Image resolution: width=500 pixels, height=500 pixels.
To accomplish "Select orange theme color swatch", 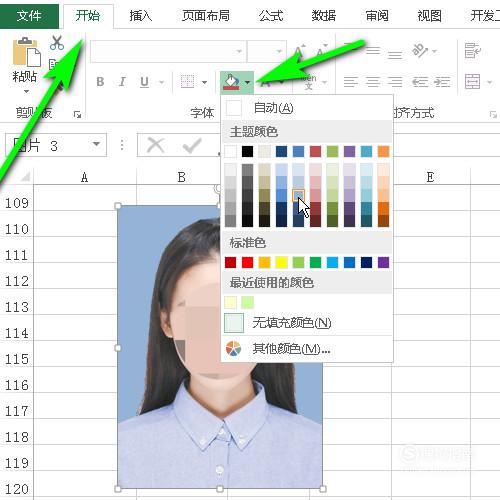I will point(383,151).
